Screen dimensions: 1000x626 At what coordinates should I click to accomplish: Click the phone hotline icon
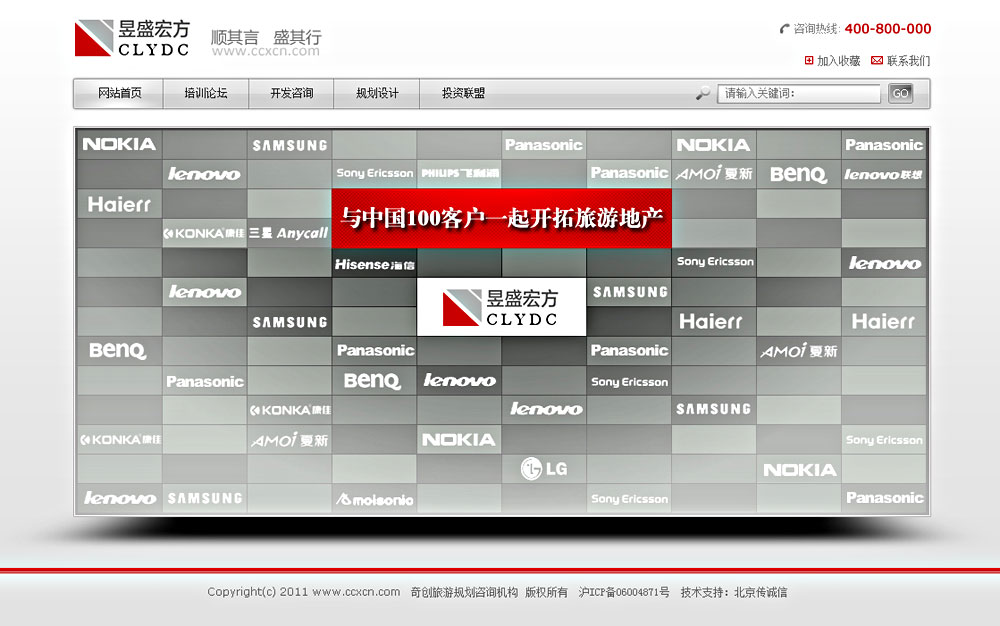coord(784,29)
